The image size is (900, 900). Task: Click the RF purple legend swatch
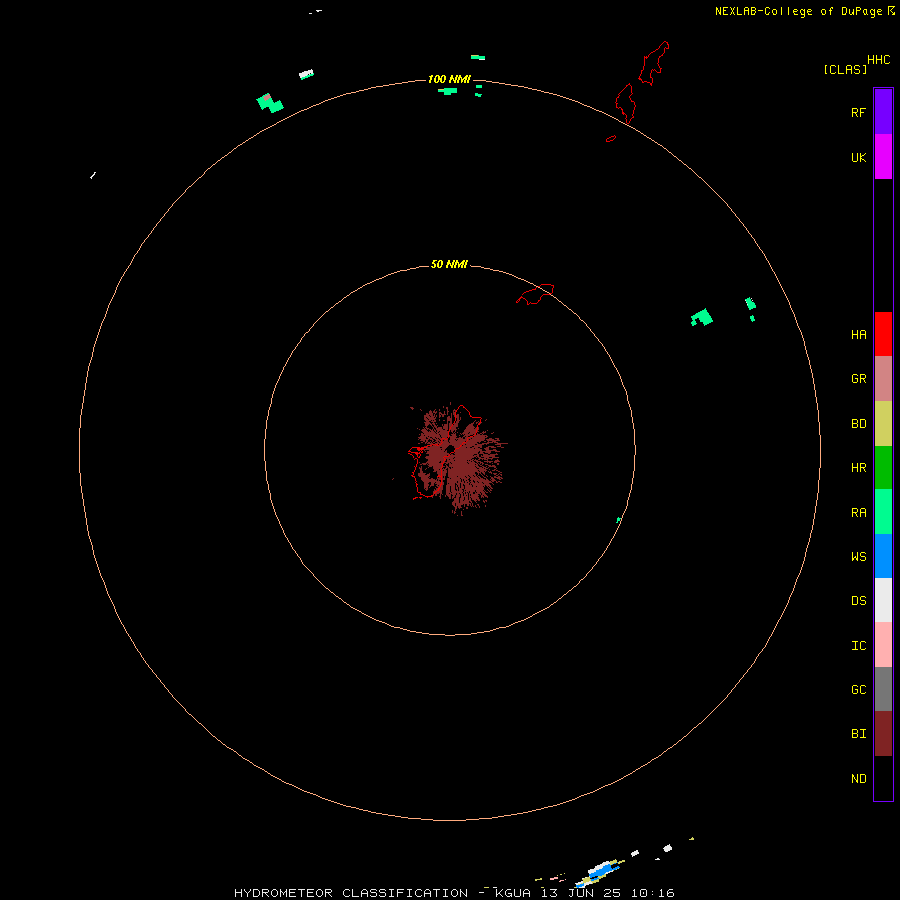coord(883,112)
